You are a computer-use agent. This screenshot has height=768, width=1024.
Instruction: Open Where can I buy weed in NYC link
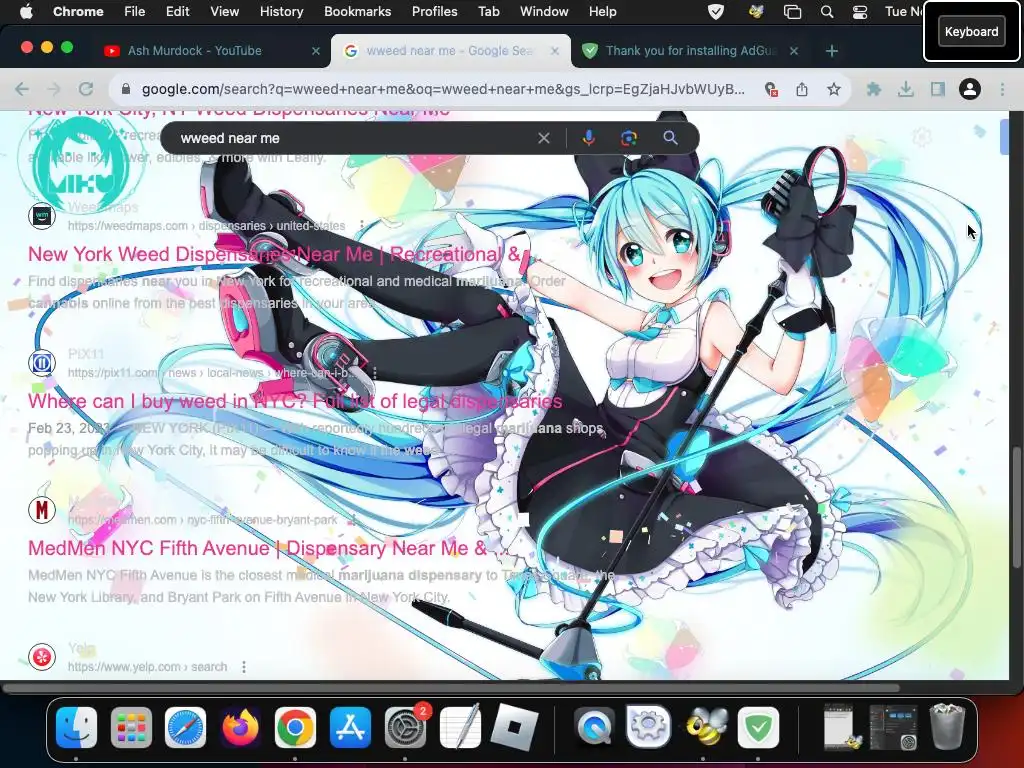[x=295, y=401]
